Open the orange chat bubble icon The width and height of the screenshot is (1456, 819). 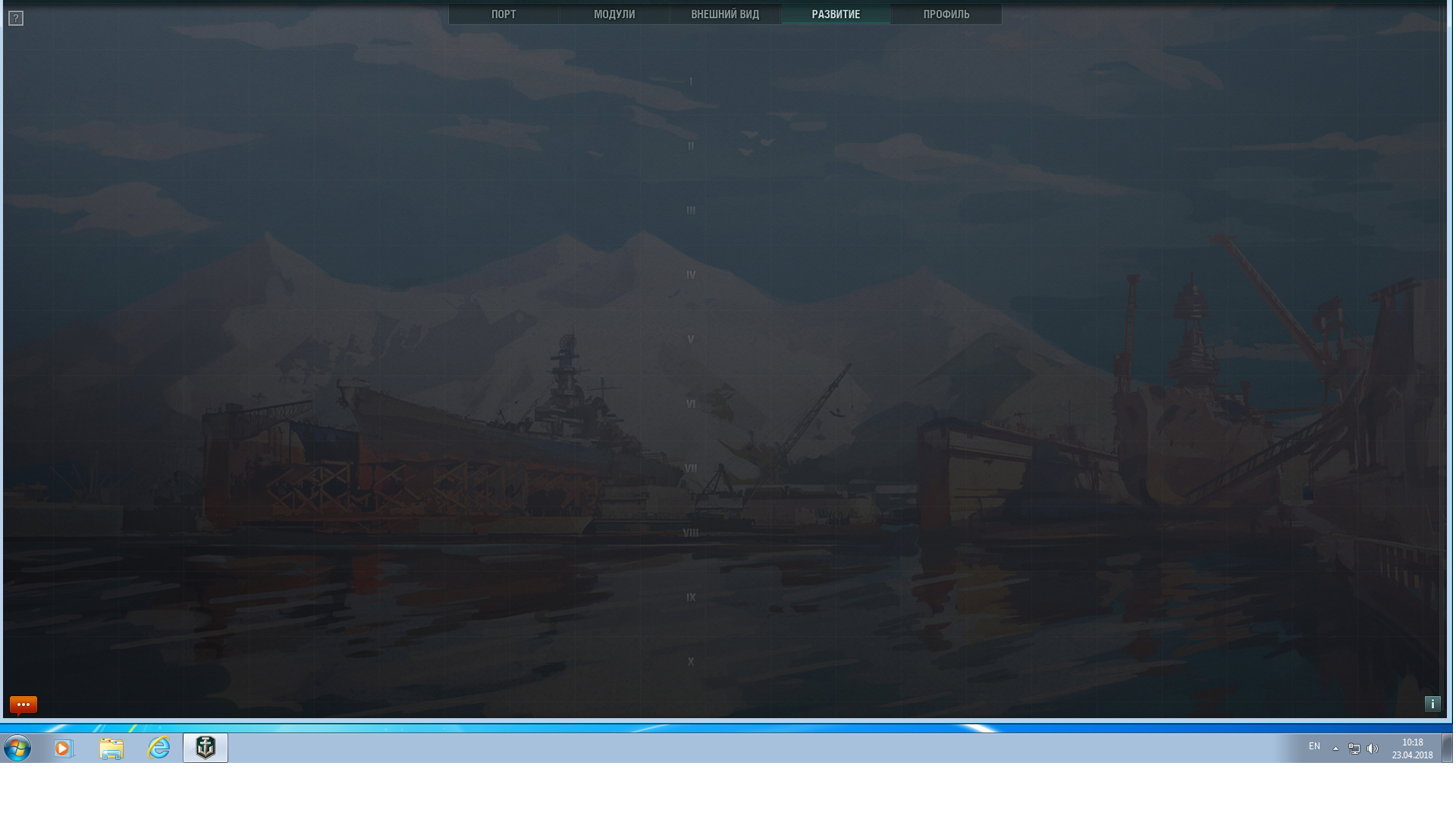click(24, 705)
